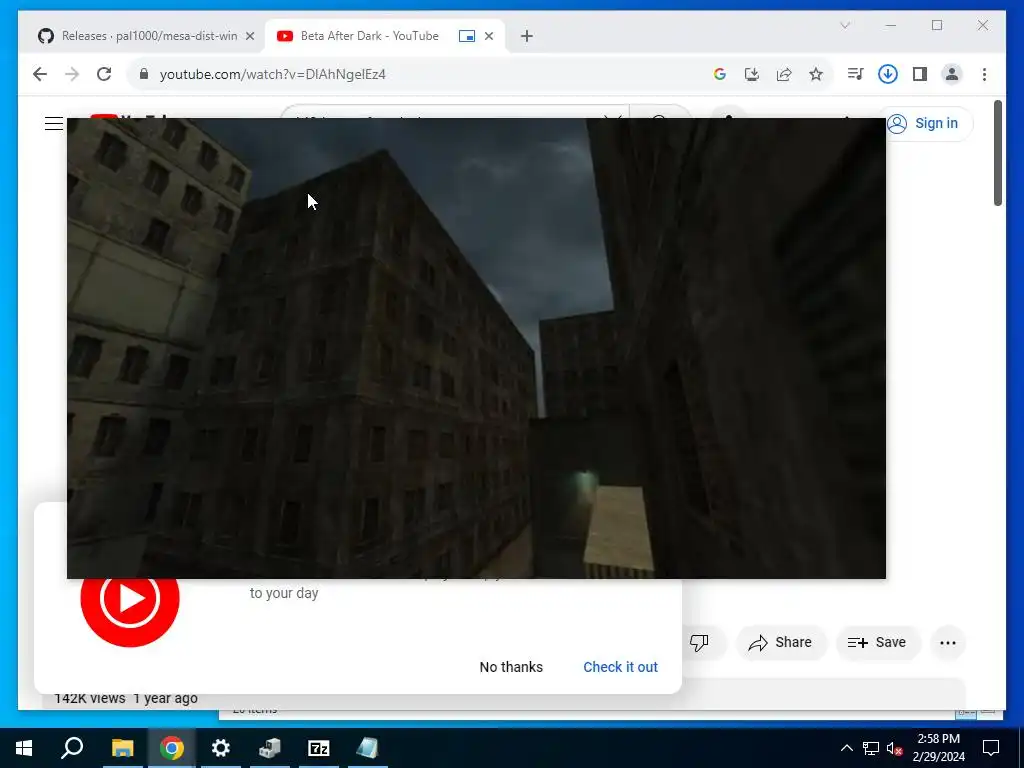This screenshot has width=1024, height=768.
Task: Open the Chrome three-dot menu
Action: pos(984,74)
